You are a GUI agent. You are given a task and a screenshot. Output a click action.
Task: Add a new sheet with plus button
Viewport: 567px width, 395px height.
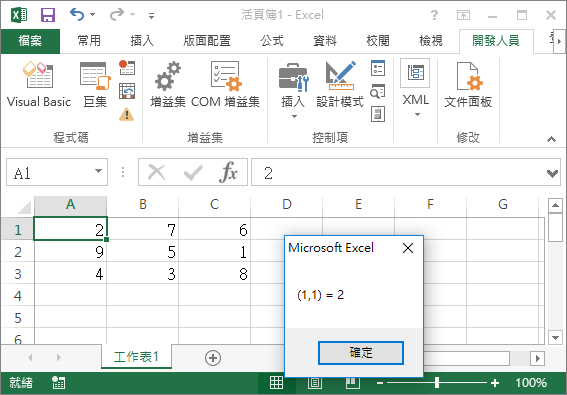pos(213,358)
